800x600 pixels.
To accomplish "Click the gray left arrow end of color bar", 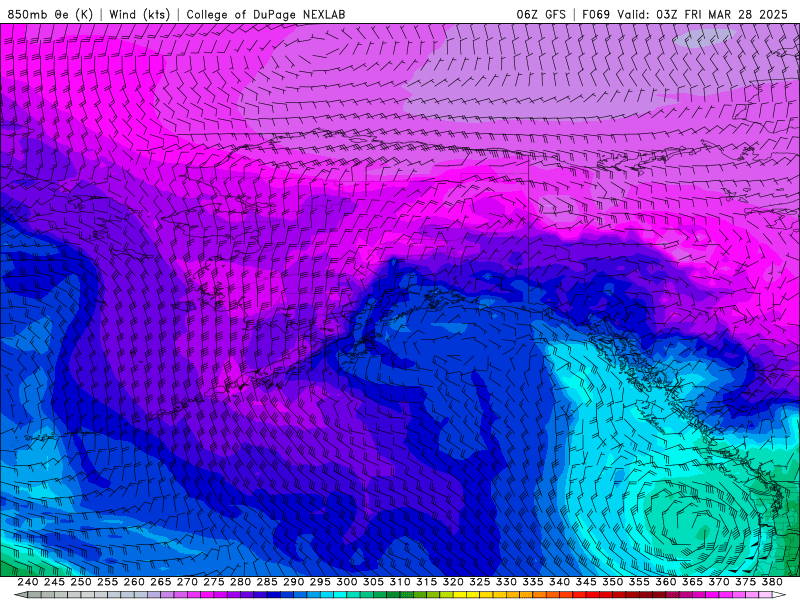I will 21,595.
